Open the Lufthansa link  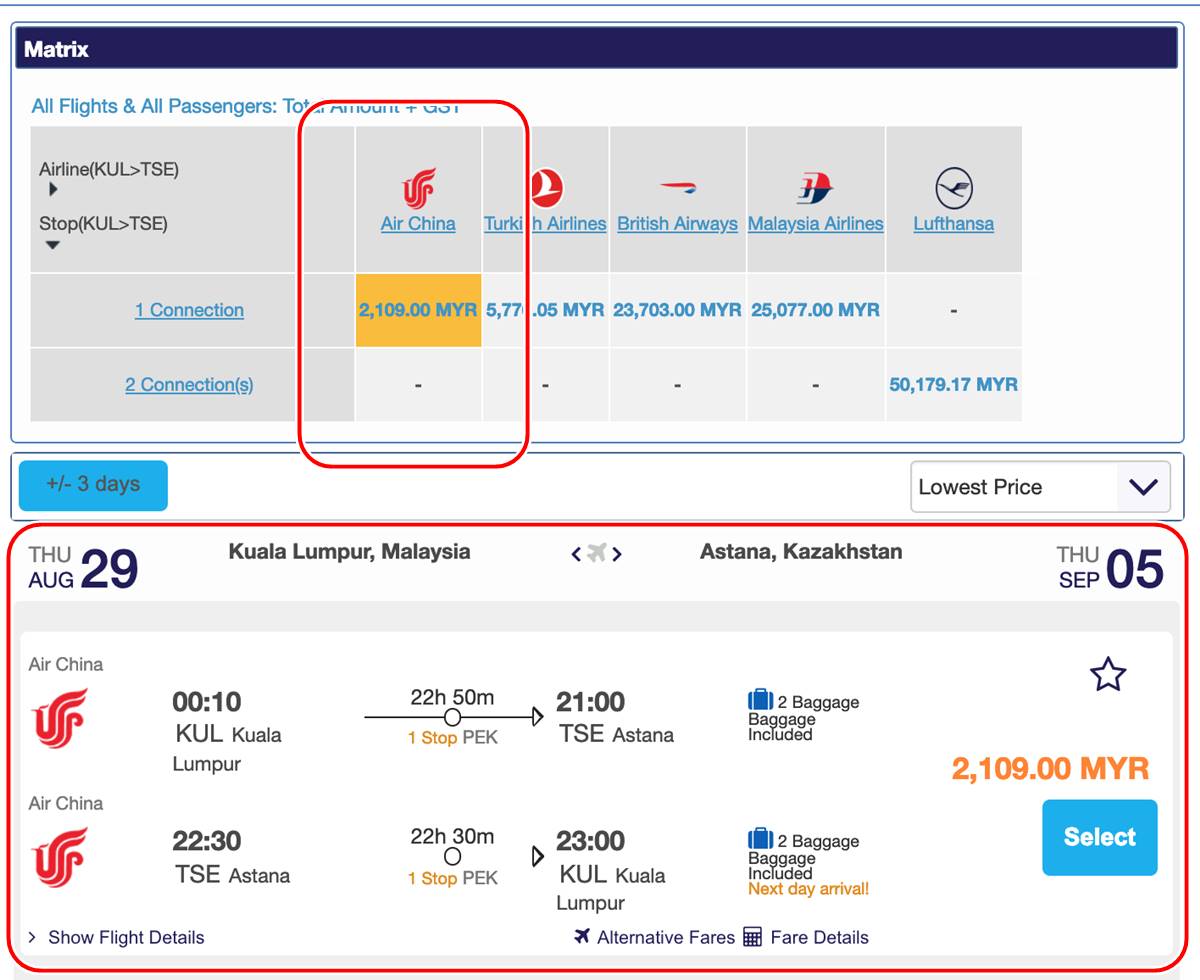(x=954, y=224)
